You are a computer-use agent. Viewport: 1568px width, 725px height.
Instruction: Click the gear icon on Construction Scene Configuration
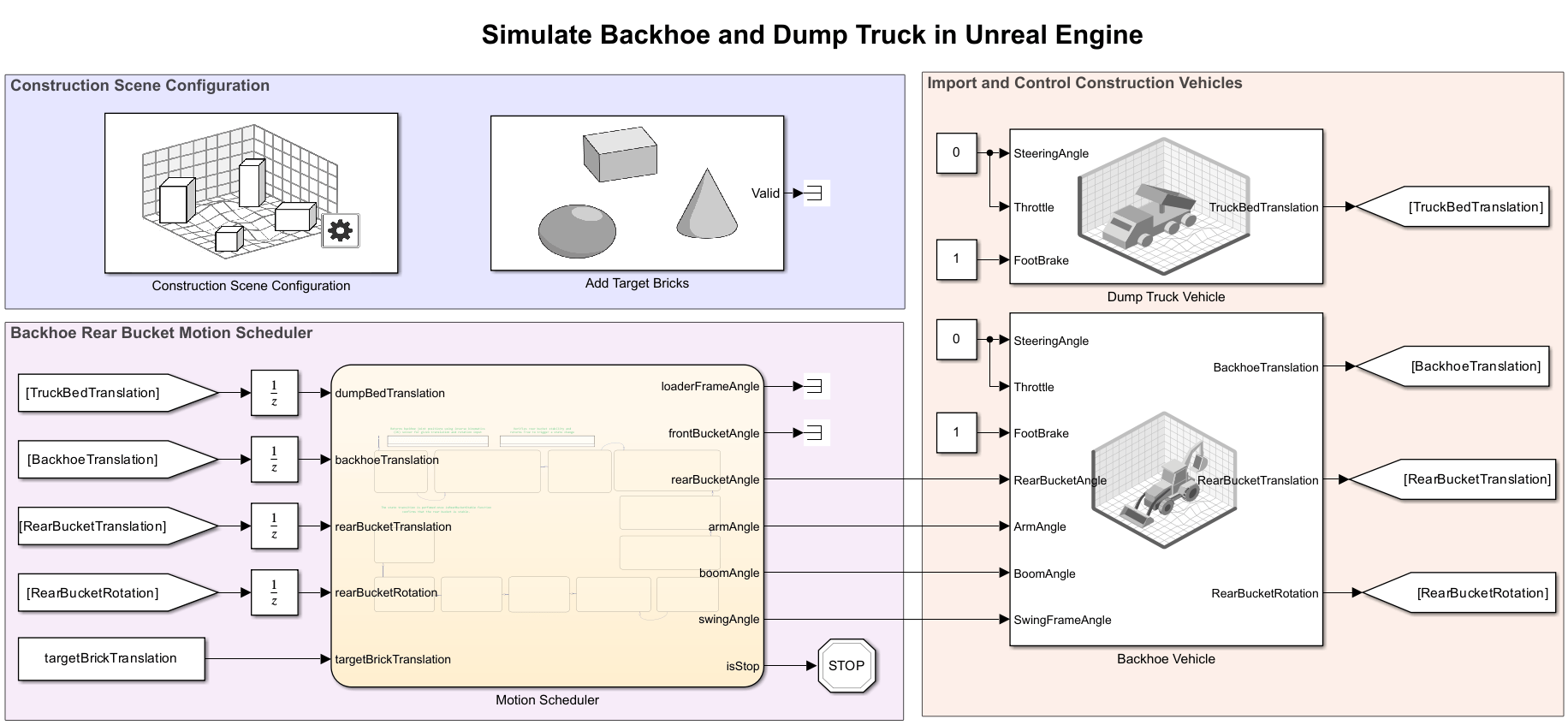[x=341, y=230]
